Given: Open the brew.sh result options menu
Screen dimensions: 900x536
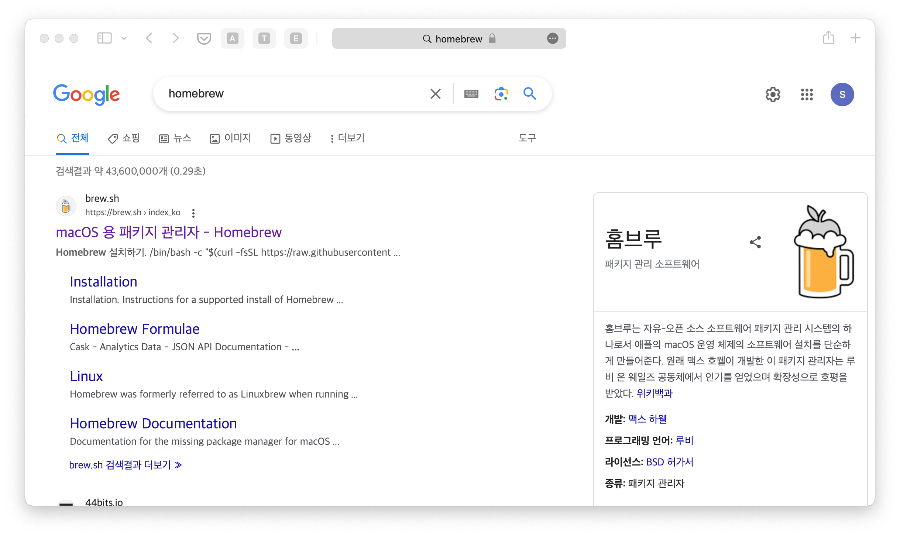Looking at the screenshot, I should [193, 213].
